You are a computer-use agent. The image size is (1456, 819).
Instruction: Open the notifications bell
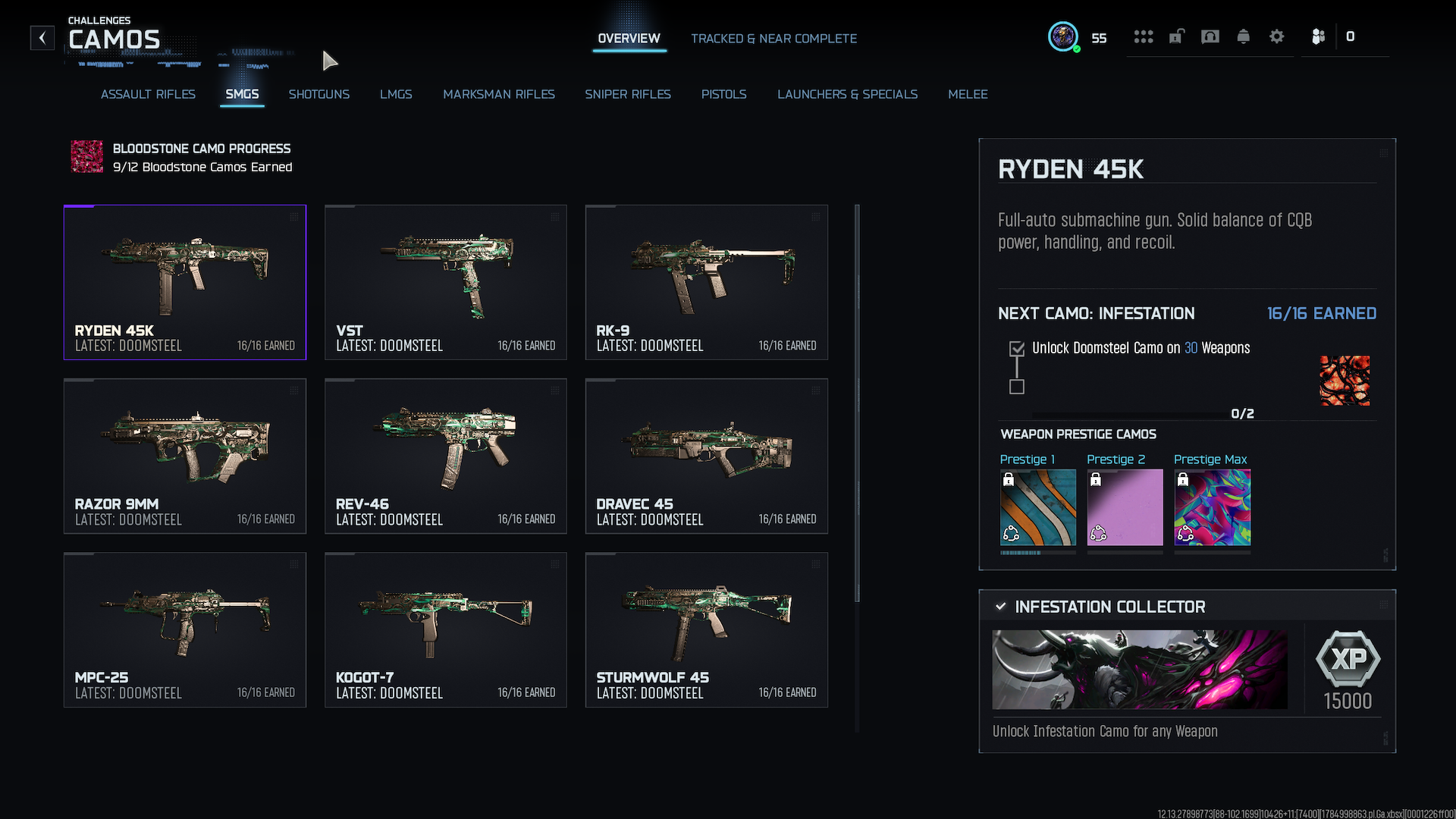click(x=1244, y=36)
